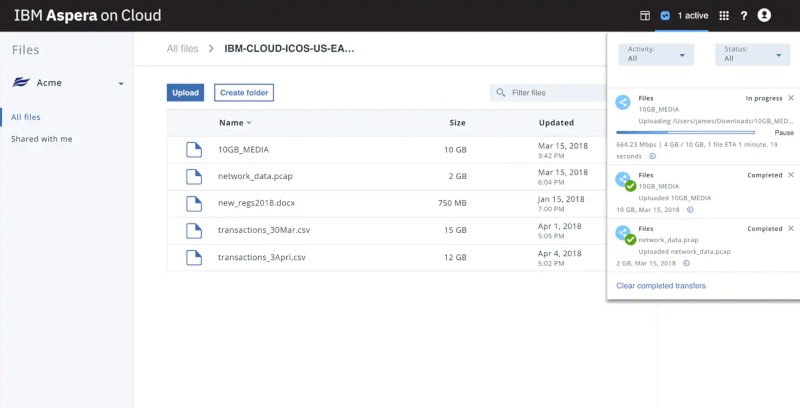The image size is (800, 408).
Task: Click the 15 GB size cell
Action: pyautogui.click(x=455, y=230)
